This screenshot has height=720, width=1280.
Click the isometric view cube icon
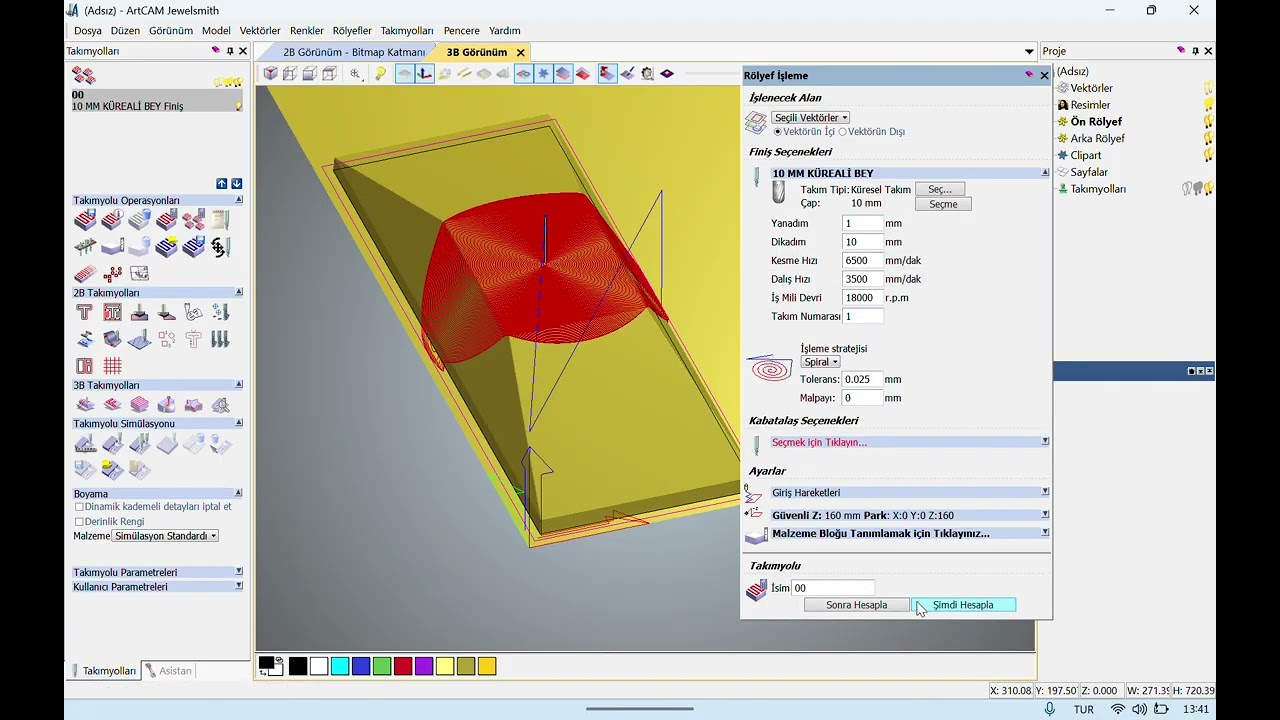point(271,73)
